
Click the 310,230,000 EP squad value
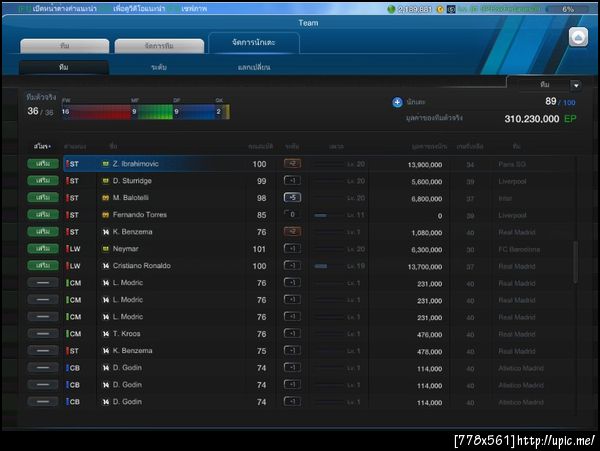coord(540,119)
